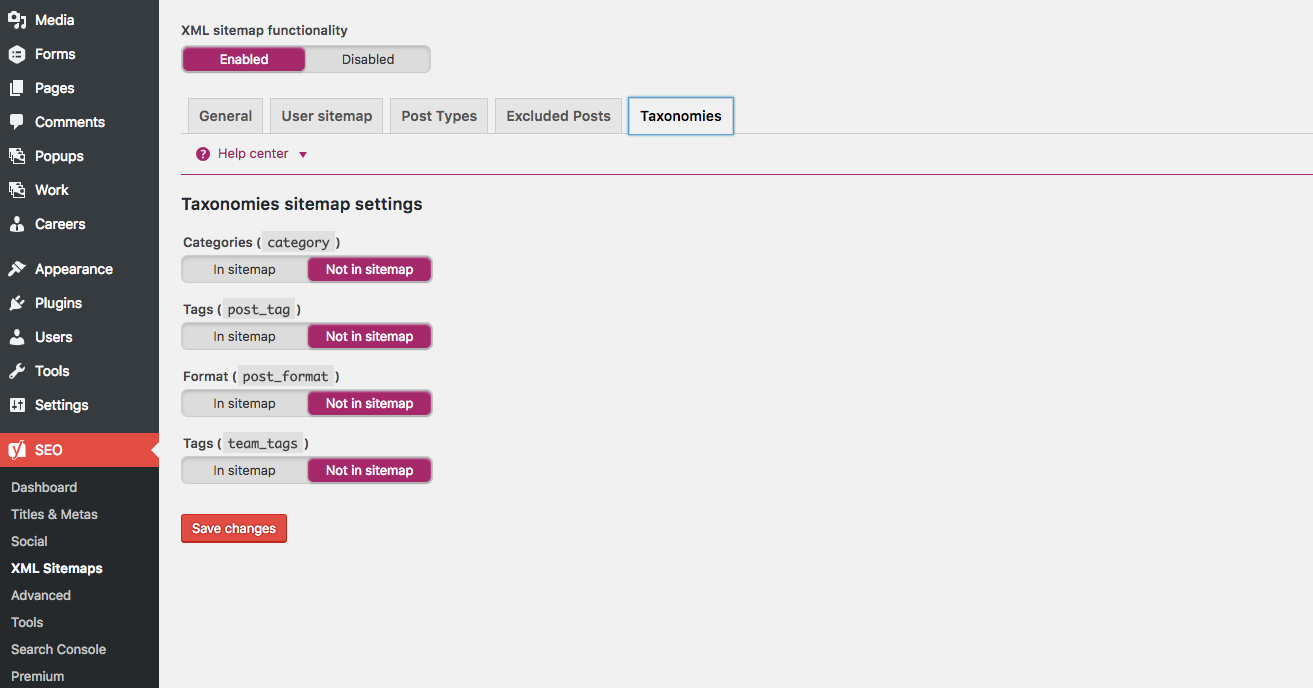Click the Popups sidebar icon
This screenshot has width=1313, height=688.
click(x=17, y=156)
